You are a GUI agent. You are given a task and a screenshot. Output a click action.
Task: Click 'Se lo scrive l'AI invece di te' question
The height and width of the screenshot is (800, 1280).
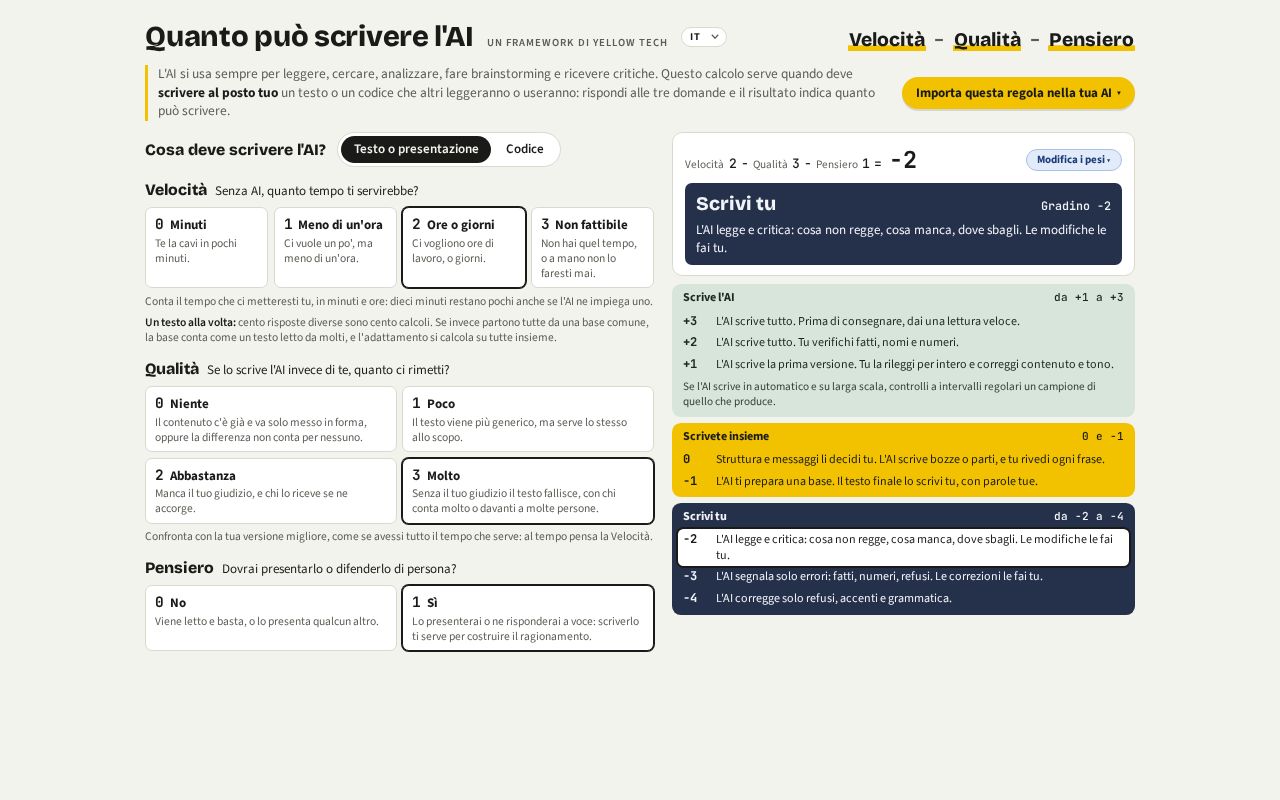pyautogui.click(x=328, y=370)
